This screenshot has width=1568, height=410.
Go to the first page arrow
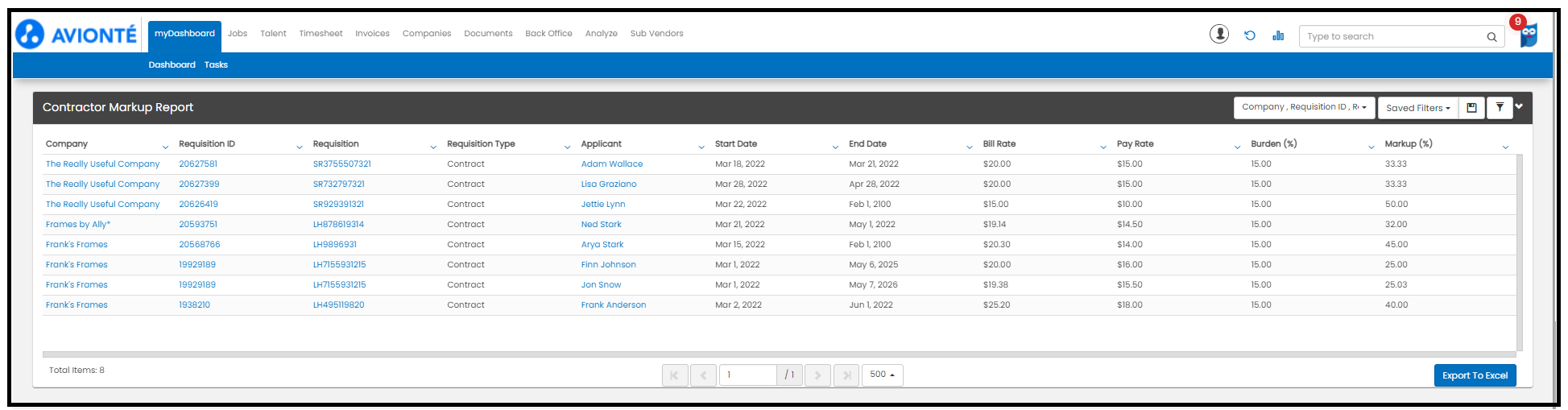point(674,375)
